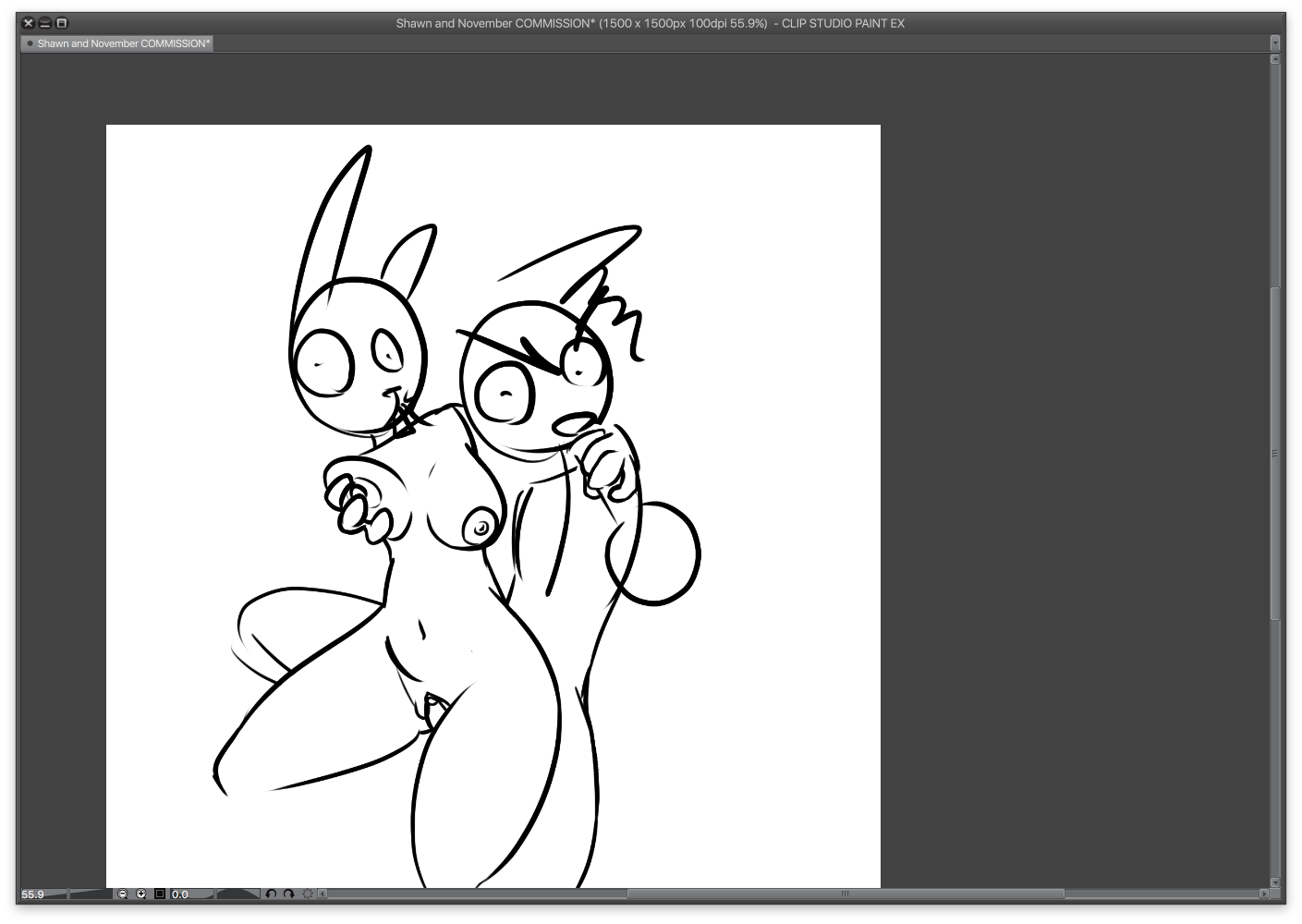Click the zoom out magnifier icon

122,894
